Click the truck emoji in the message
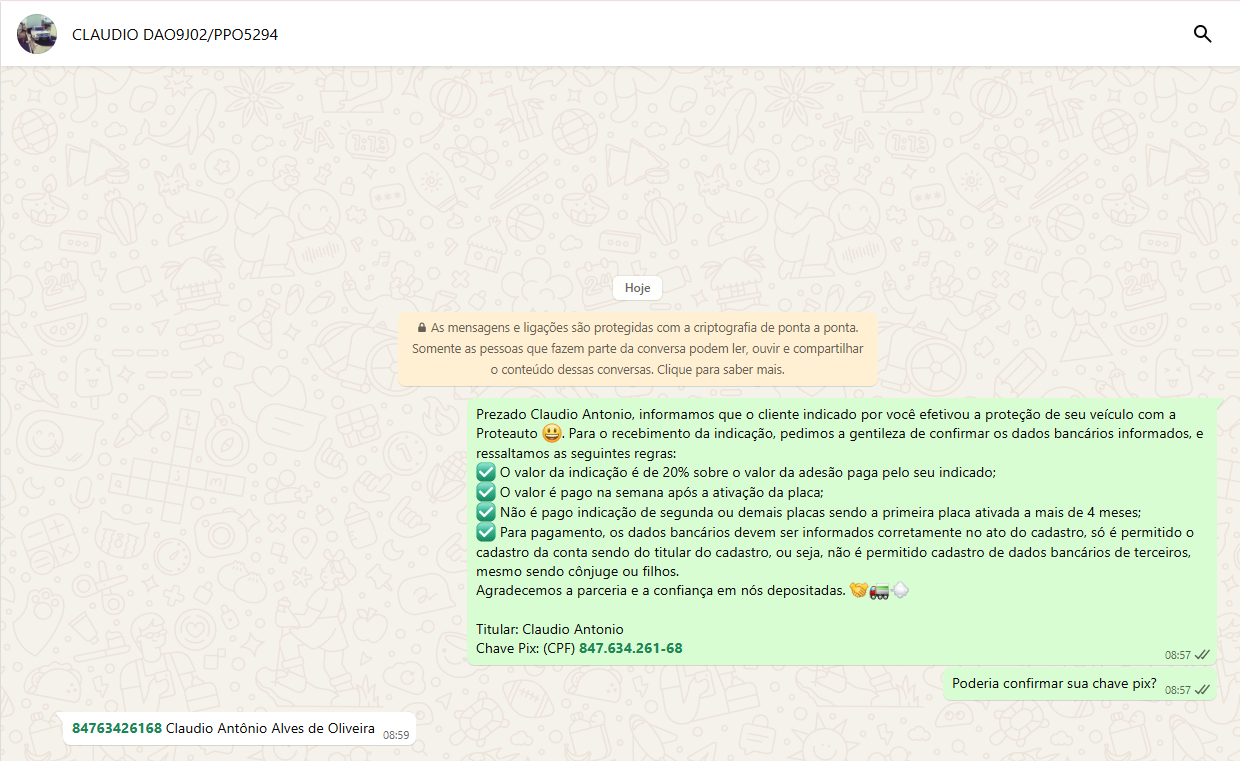 (x=879, y=591)
